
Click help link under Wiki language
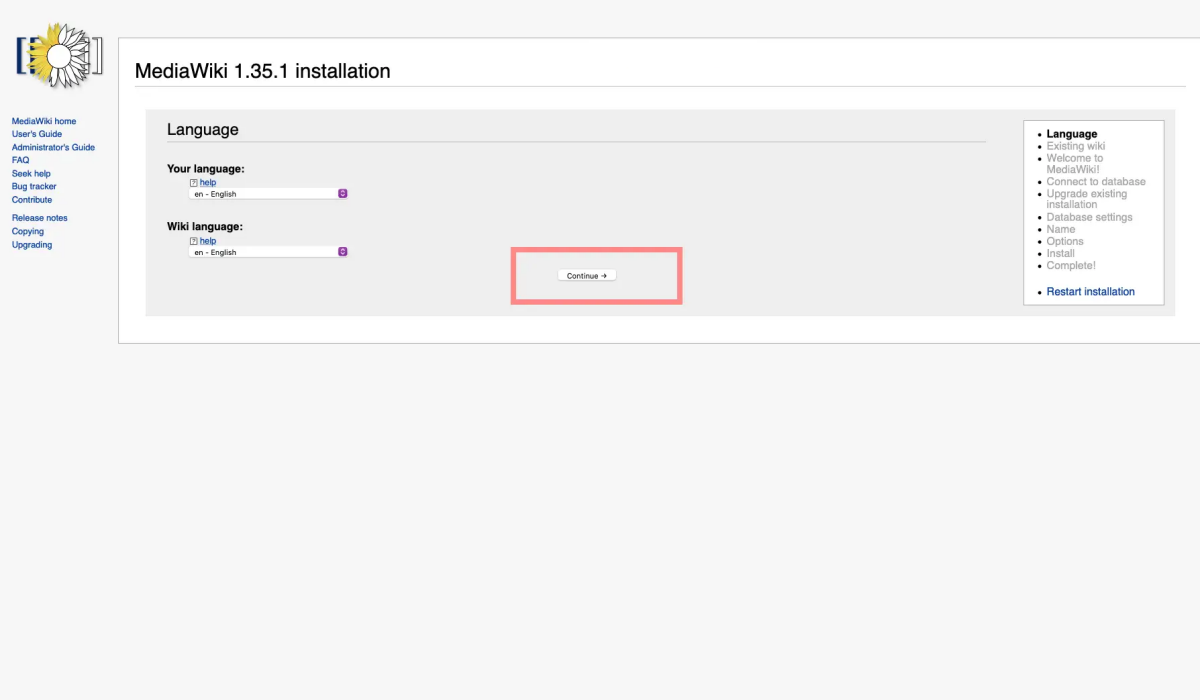pyautogui.click(x=208, y=241)
